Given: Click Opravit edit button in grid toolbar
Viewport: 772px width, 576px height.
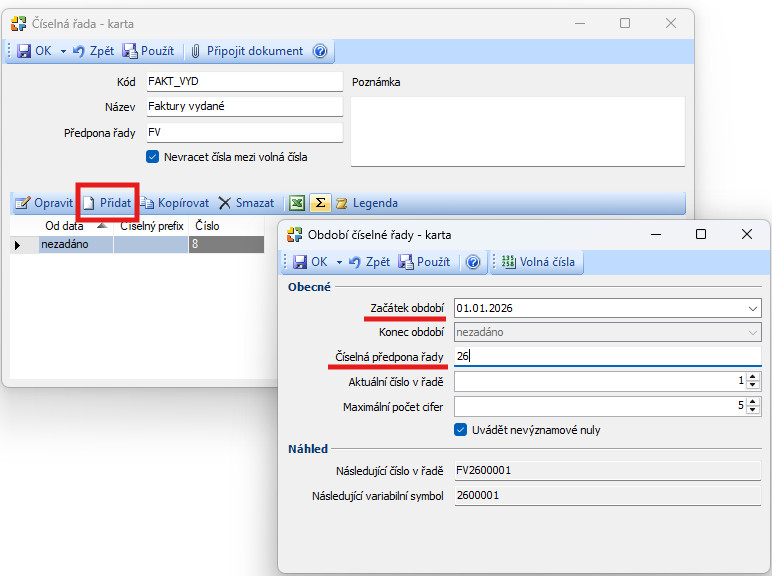Looking at the screenshot, I should [44, 203].
